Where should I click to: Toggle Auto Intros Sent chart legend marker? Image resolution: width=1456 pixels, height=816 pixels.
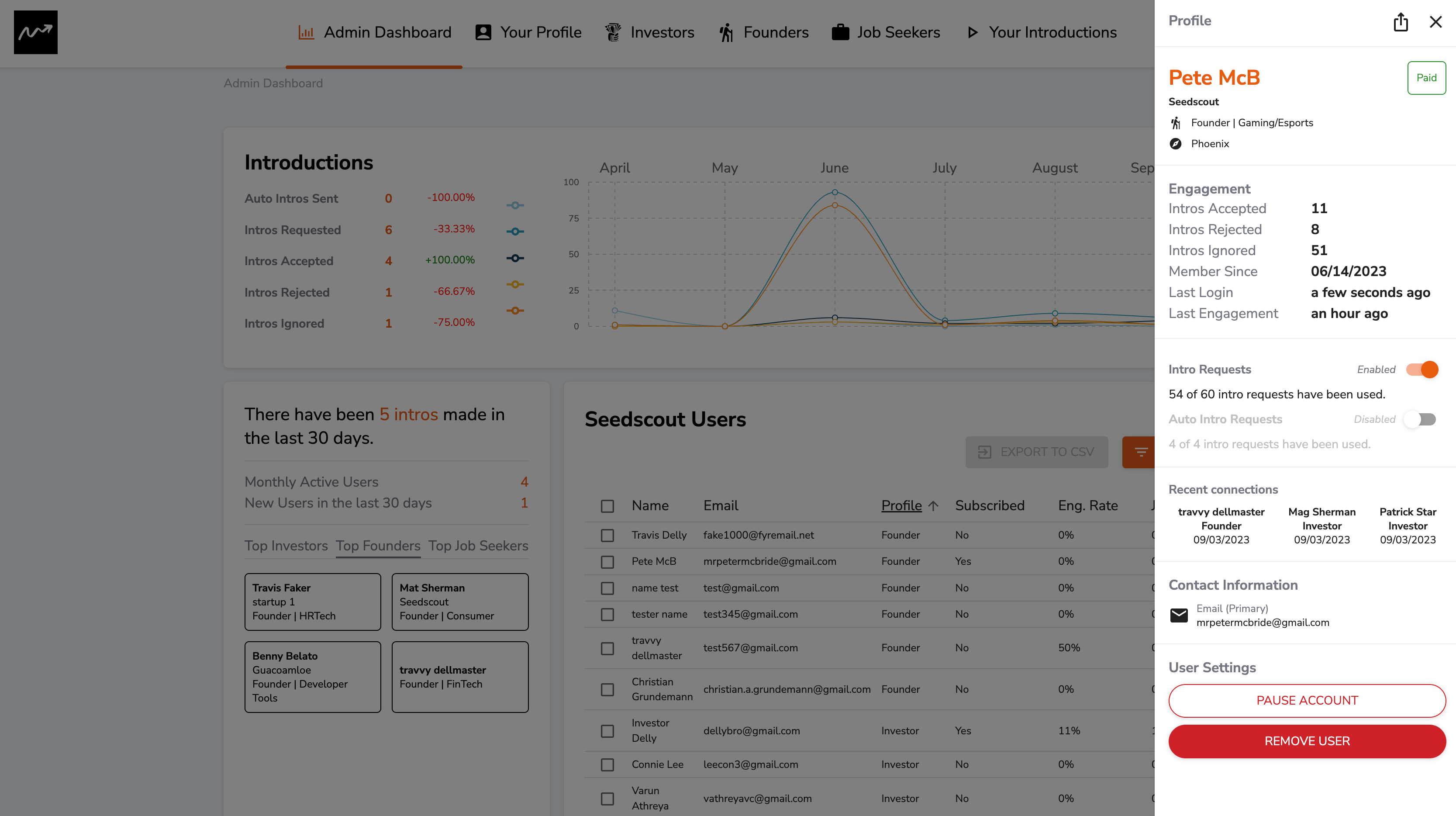pyautogui.click(x=515, y=205)
